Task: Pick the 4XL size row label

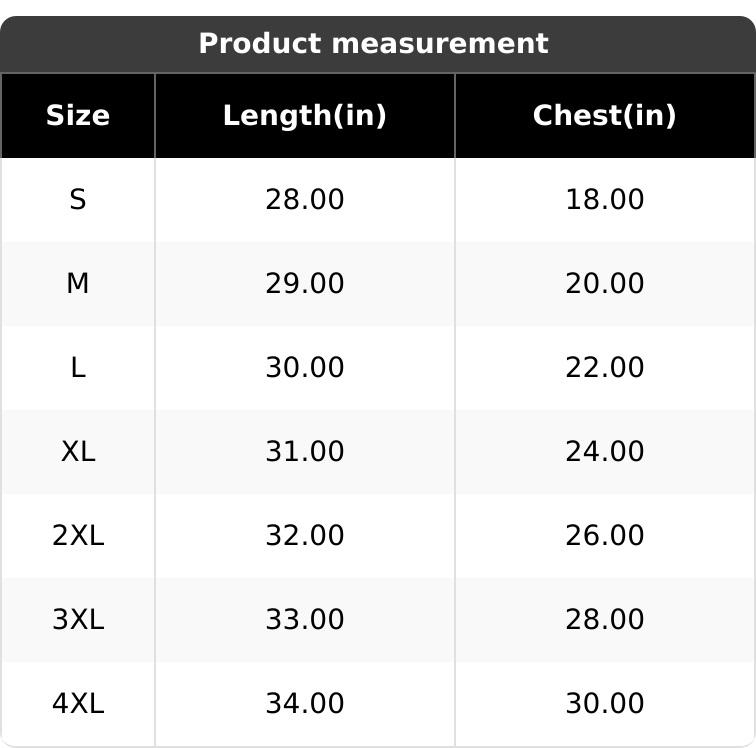Action: point(78,704)
